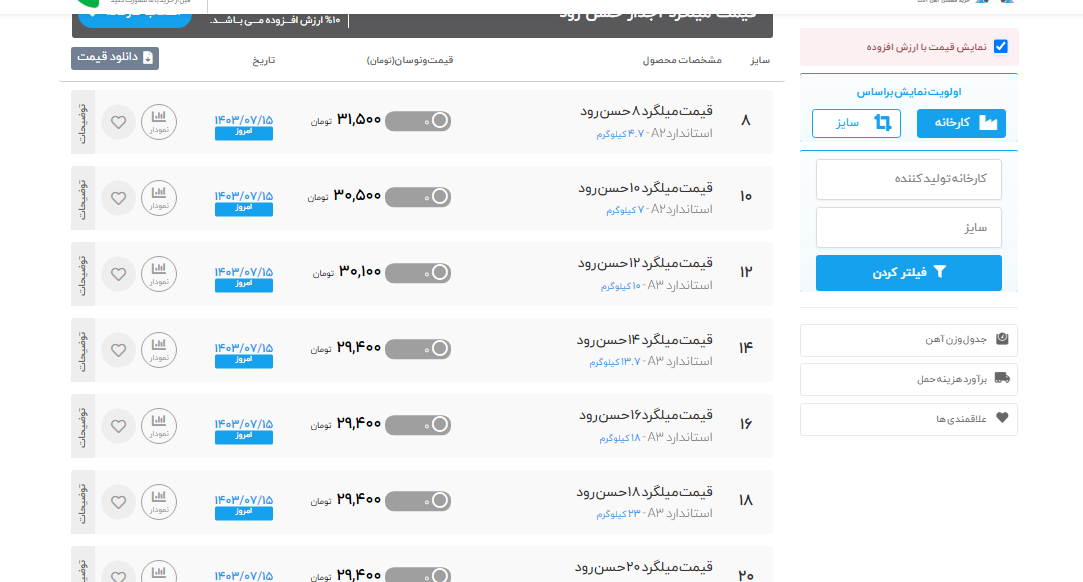
Task: Open chart icon for size 12 rebar
Action: 158,274
